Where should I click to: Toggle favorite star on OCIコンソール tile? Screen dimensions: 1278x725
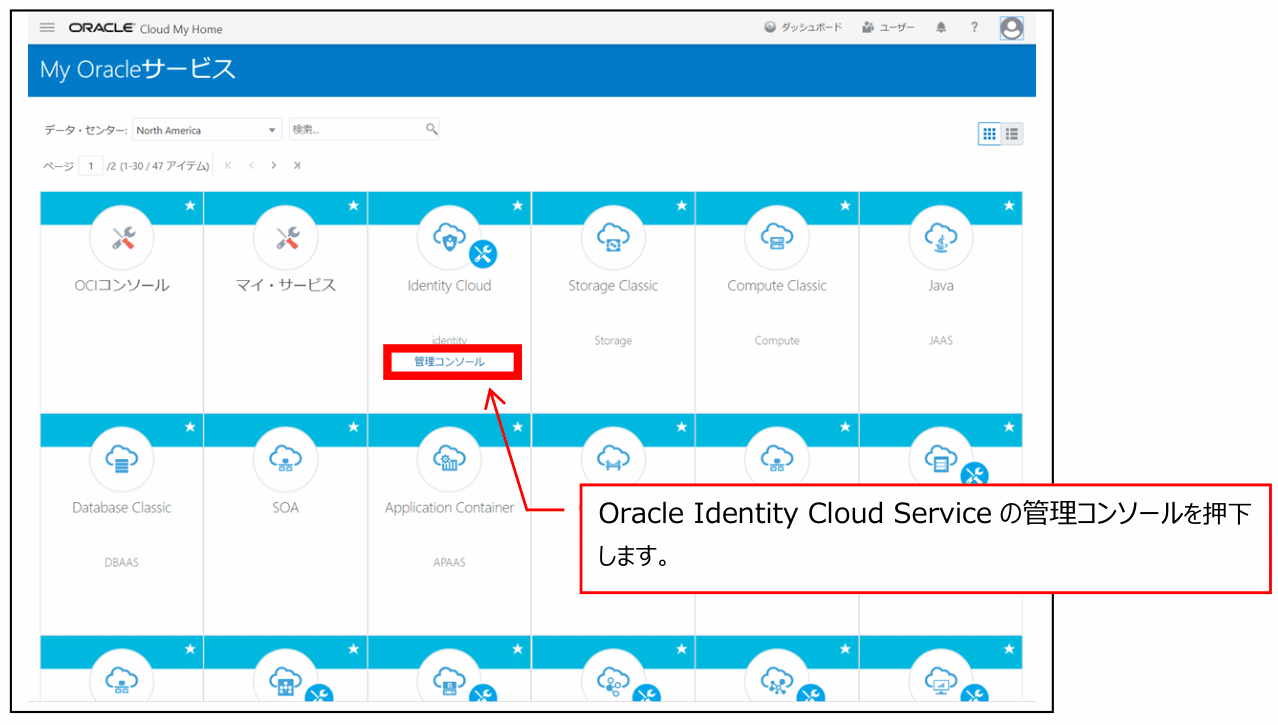pyautogui.click(x=190, y=205)
